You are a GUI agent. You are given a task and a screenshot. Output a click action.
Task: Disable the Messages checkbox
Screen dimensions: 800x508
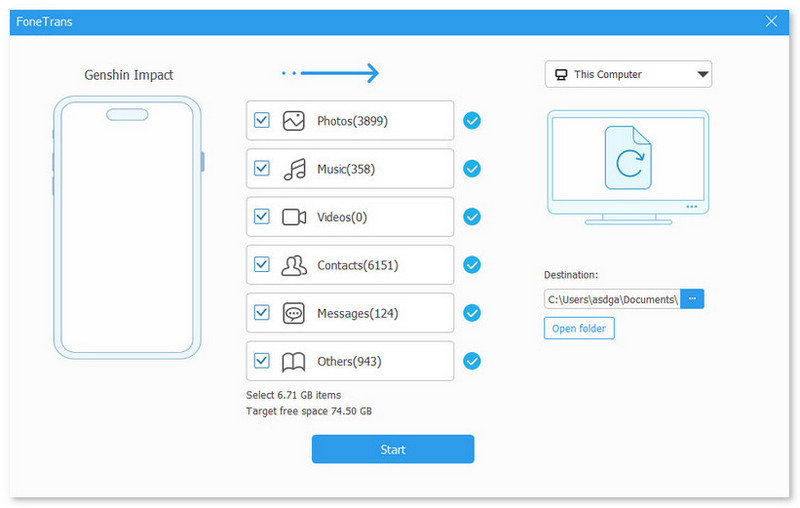(262, 313)
